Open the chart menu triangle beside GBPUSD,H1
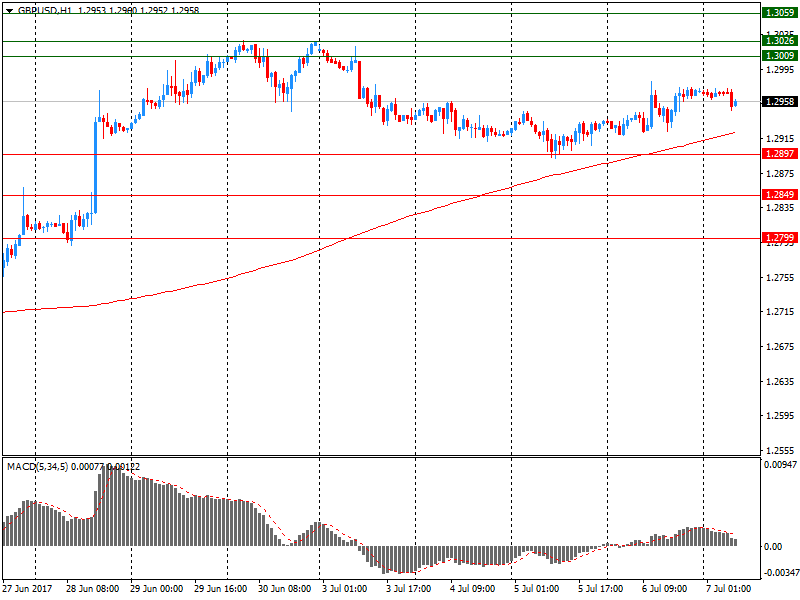 [x=9, y=10]
